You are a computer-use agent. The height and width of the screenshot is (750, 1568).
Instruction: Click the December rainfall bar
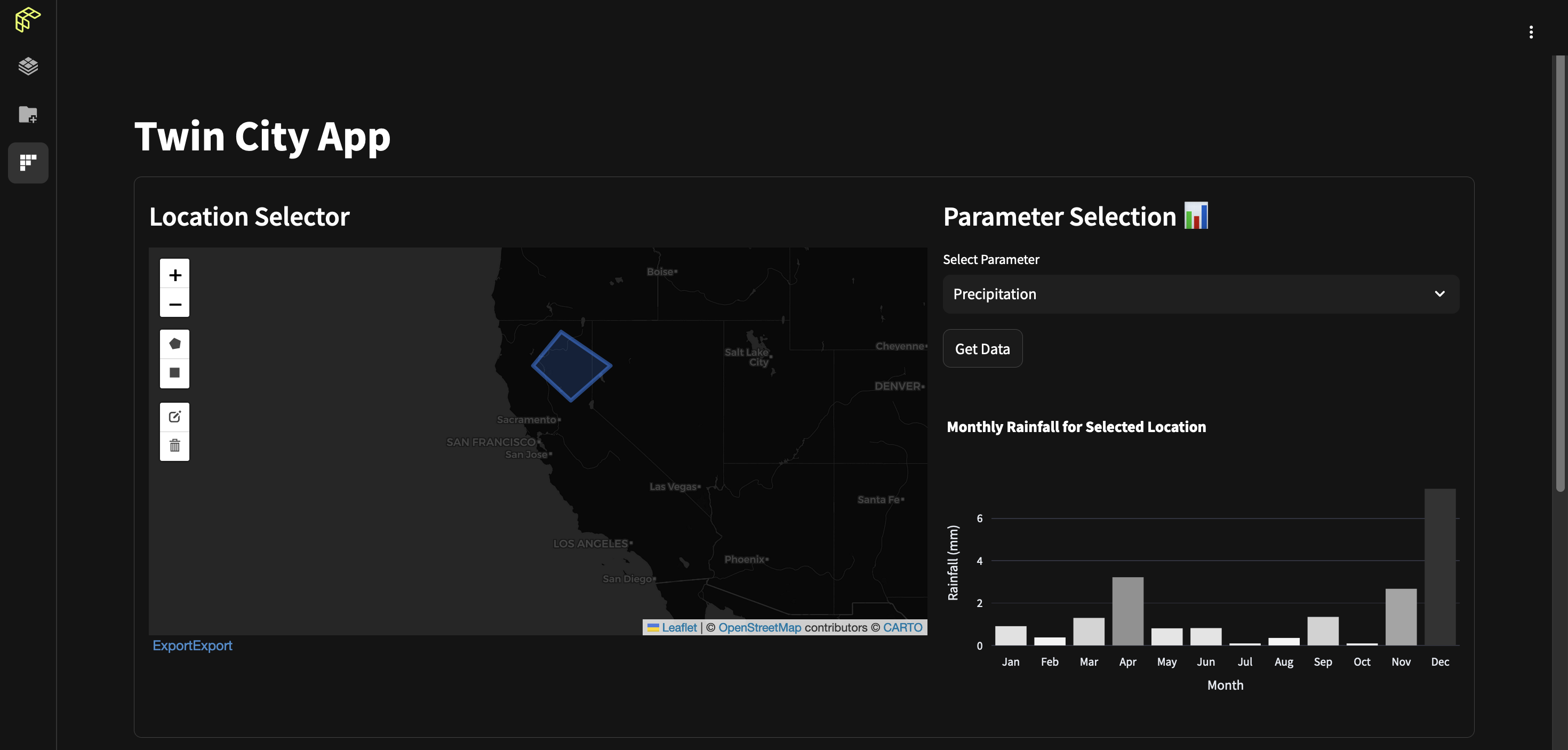1439,566
